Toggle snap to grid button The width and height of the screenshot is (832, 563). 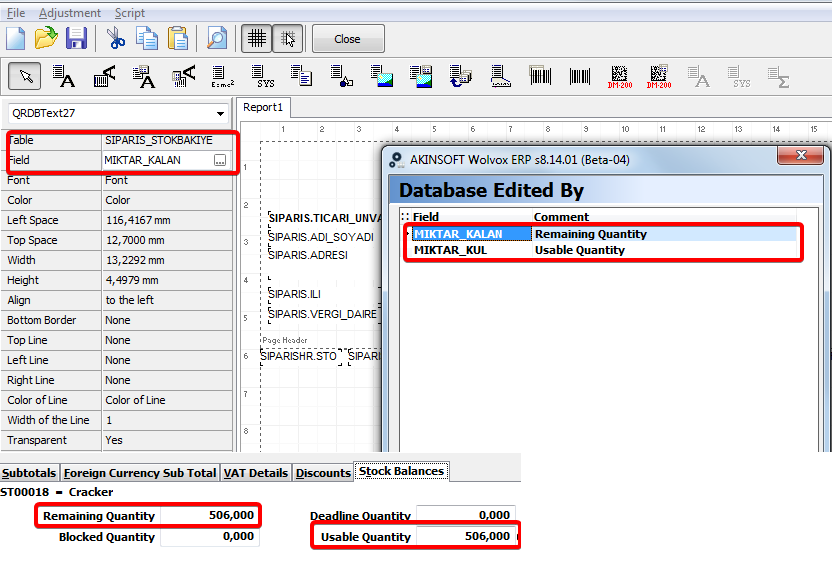[x=288, y=39]
